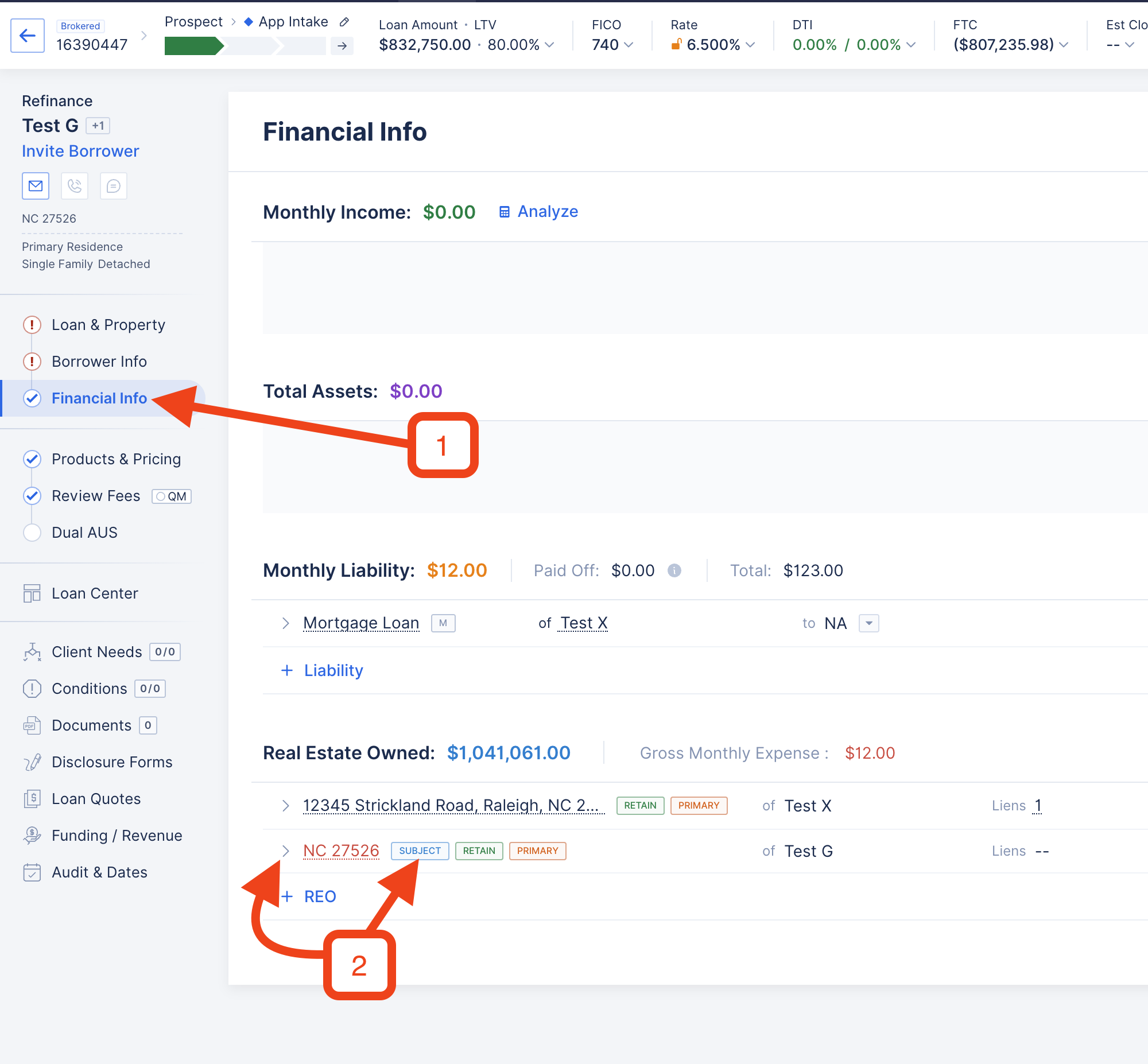This screenshot has width=1148, height=1064.
Task: Expand the Mortgage Loan liability row
Action: (x=285, y=623)
